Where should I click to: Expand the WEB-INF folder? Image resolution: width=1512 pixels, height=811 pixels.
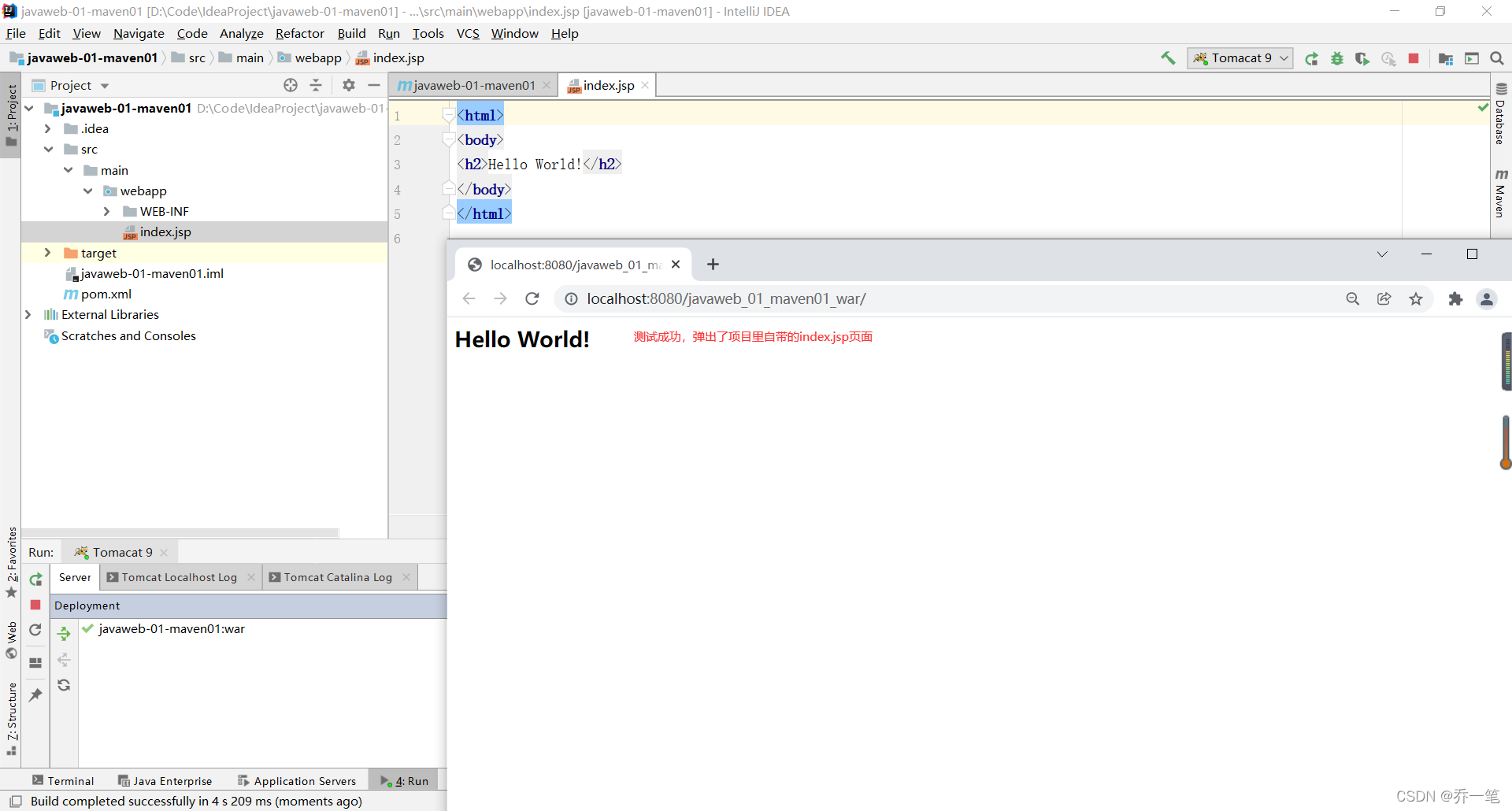tap(107, 211)
